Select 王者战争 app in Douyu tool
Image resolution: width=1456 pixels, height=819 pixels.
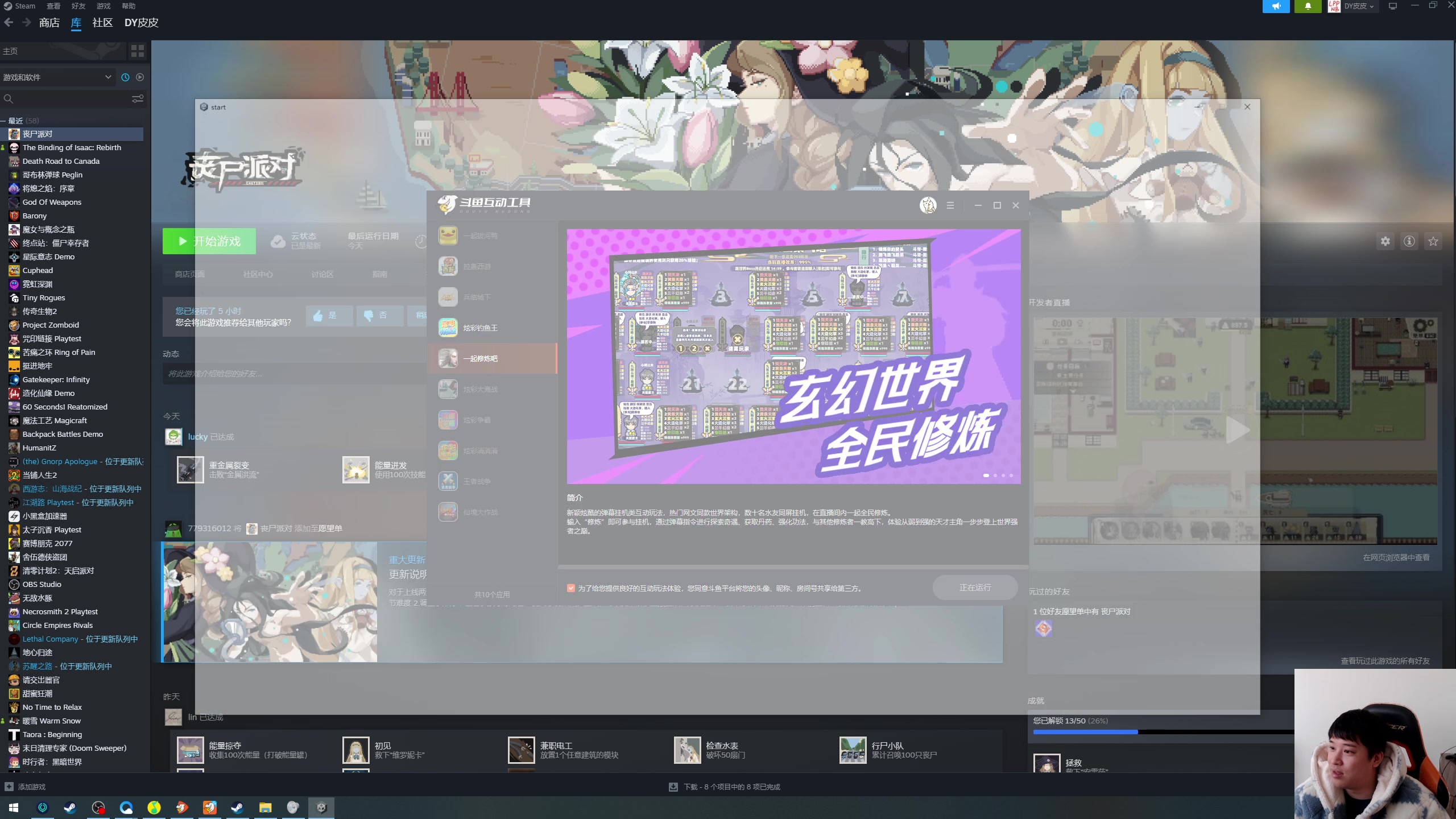coord(492,481)
